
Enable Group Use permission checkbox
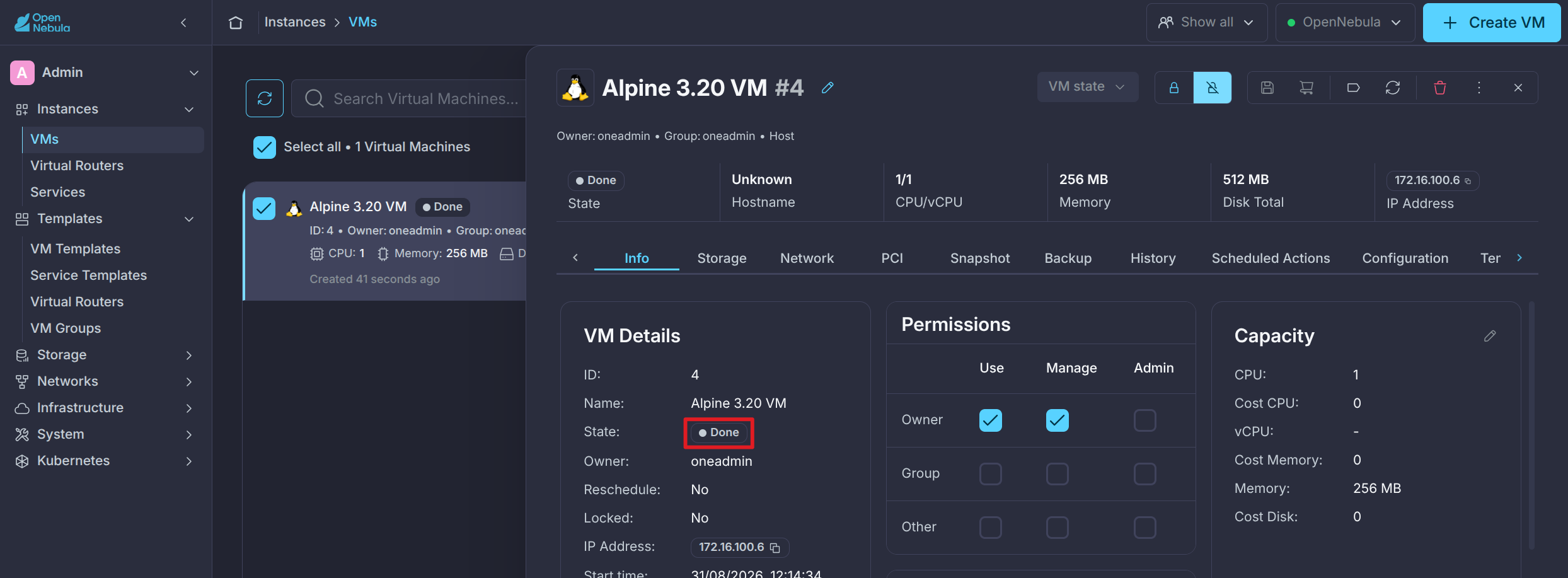(x=991, y=474)
